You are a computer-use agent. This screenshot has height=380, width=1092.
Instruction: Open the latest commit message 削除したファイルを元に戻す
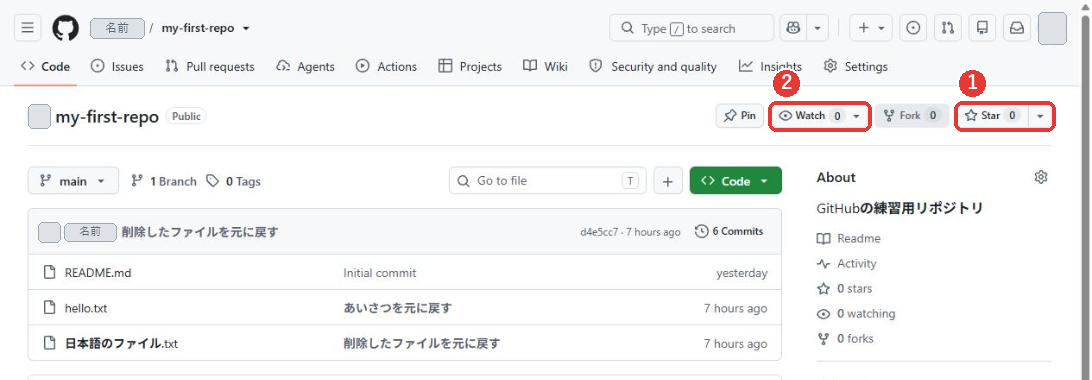pos(200,232)
